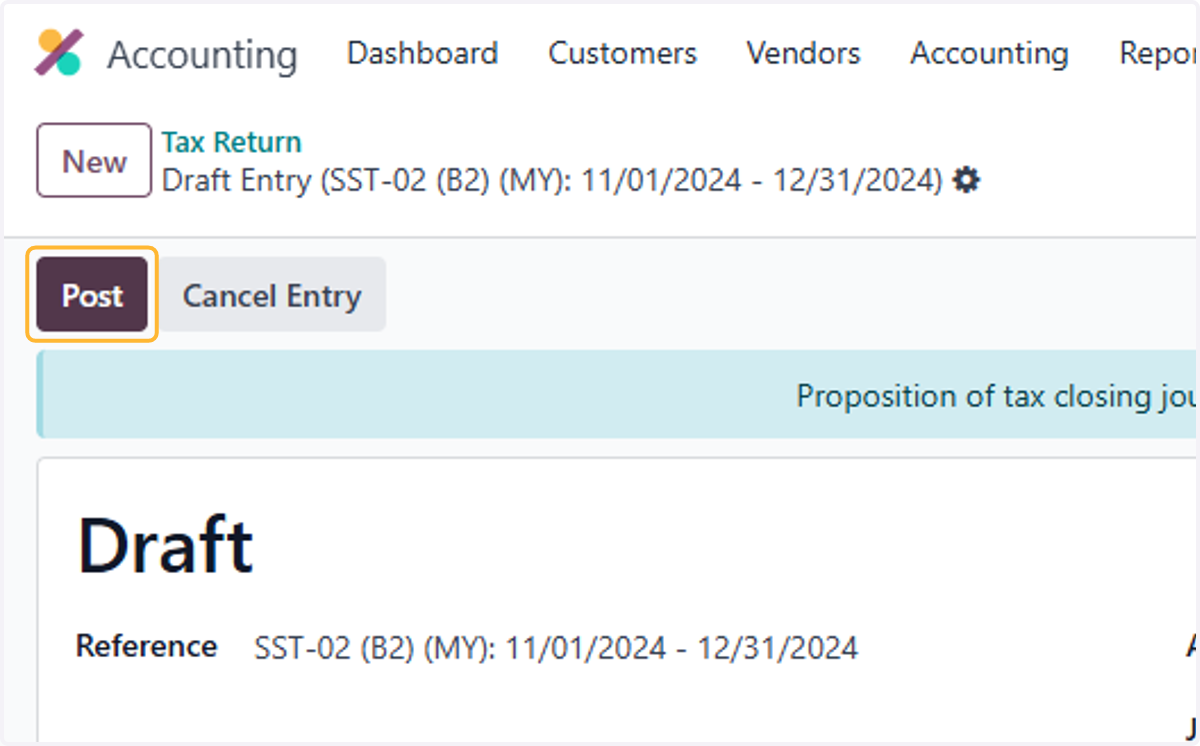The image size is (1200, 746).
Task: Open the Dashboard menu
Action: tap(422, 53)
